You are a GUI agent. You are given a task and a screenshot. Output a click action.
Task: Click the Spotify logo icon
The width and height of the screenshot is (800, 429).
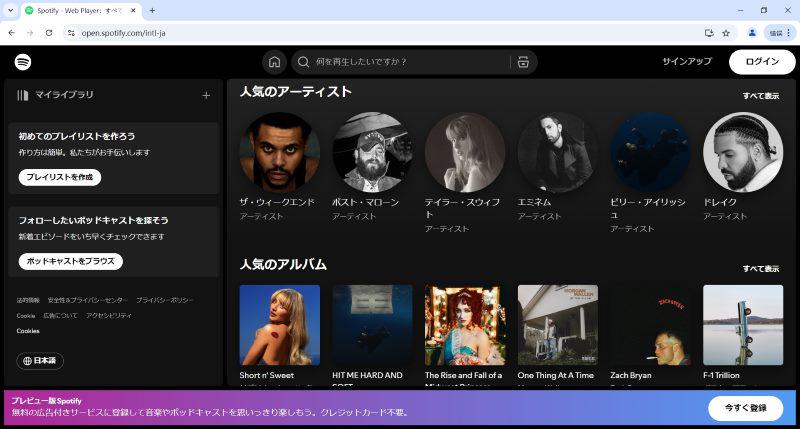[x=23, y=62]
